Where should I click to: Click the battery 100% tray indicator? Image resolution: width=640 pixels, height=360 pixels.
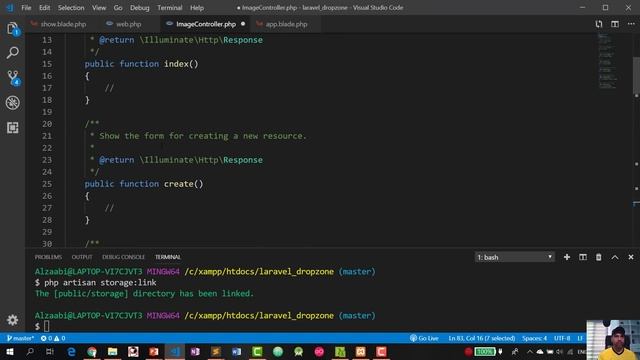pyautogui.click(x=484, y=351)
